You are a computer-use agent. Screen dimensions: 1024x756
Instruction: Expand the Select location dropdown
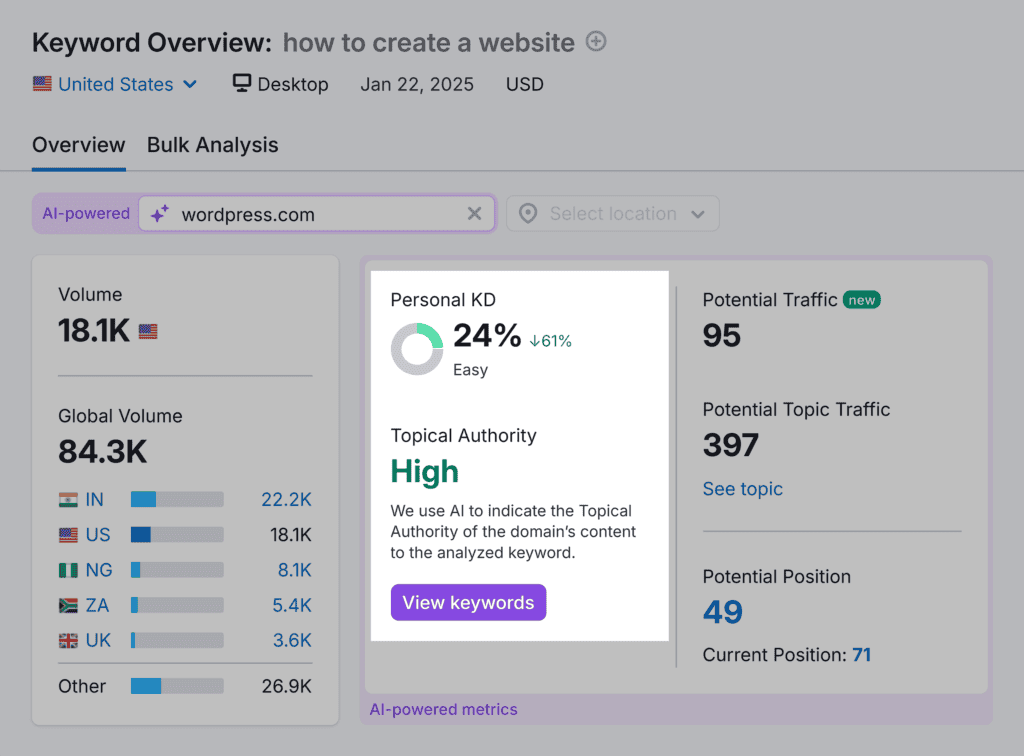click(x=612, y=214)
